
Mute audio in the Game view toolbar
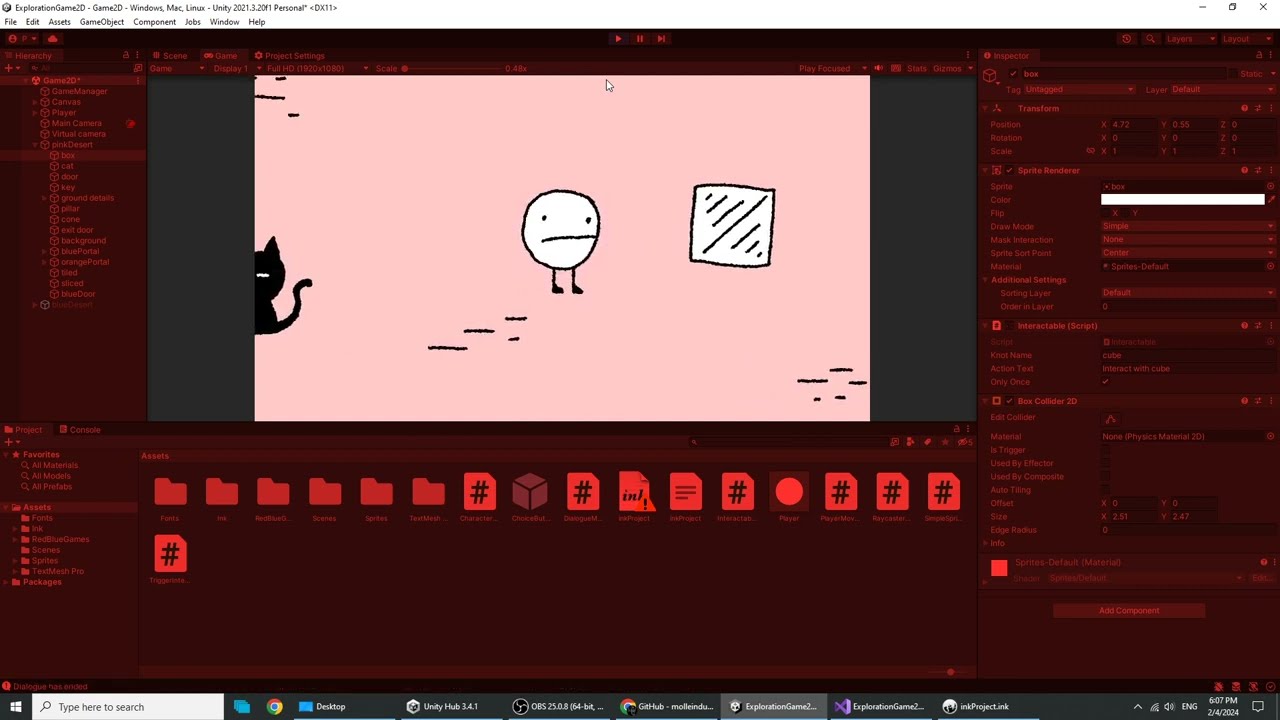point(878,68)
